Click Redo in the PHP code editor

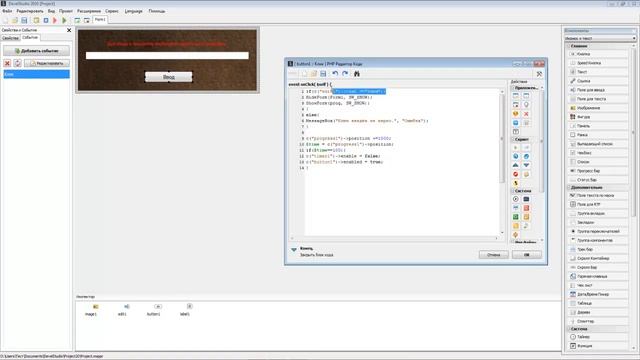click(x=345, y=73)
